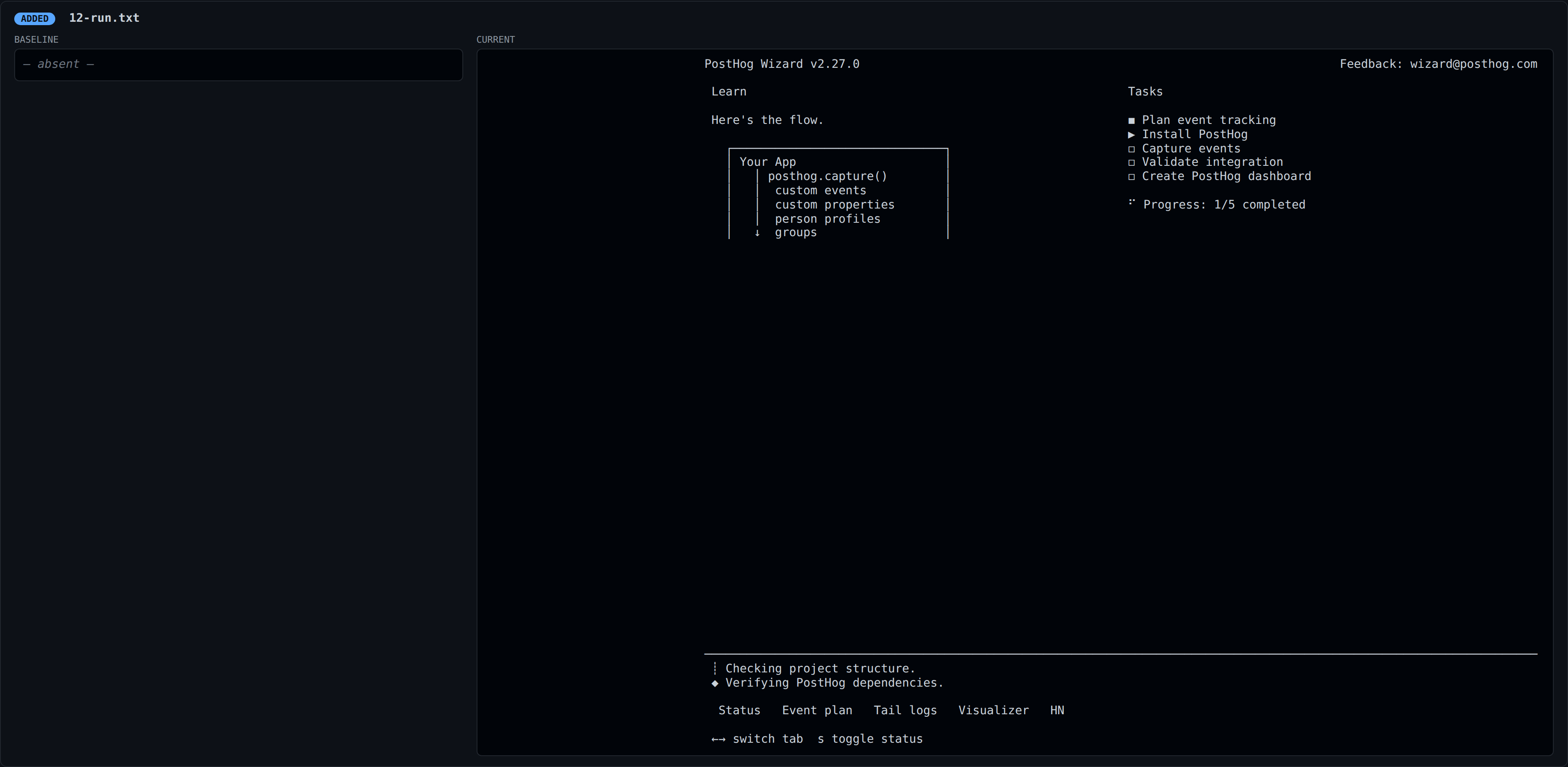Click the Your App diagram label
1568x767 pixels.
tap(768, 162)
